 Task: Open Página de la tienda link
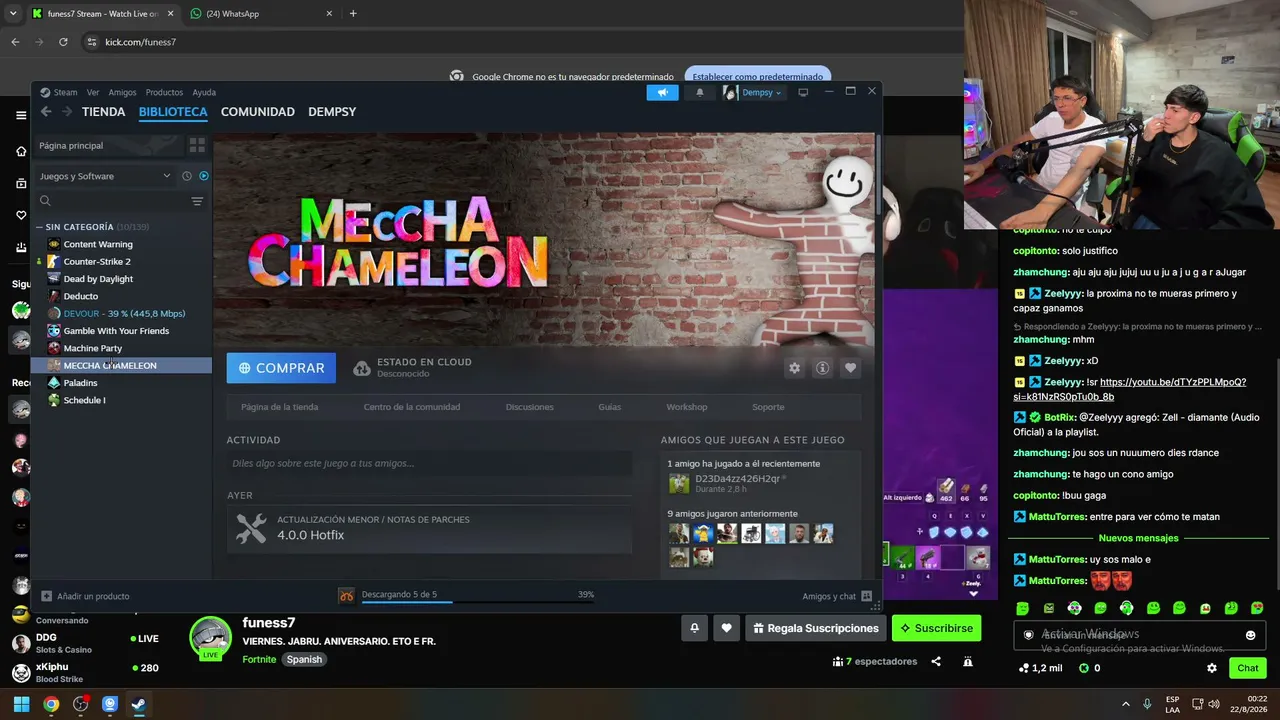[x=280, y=407]
